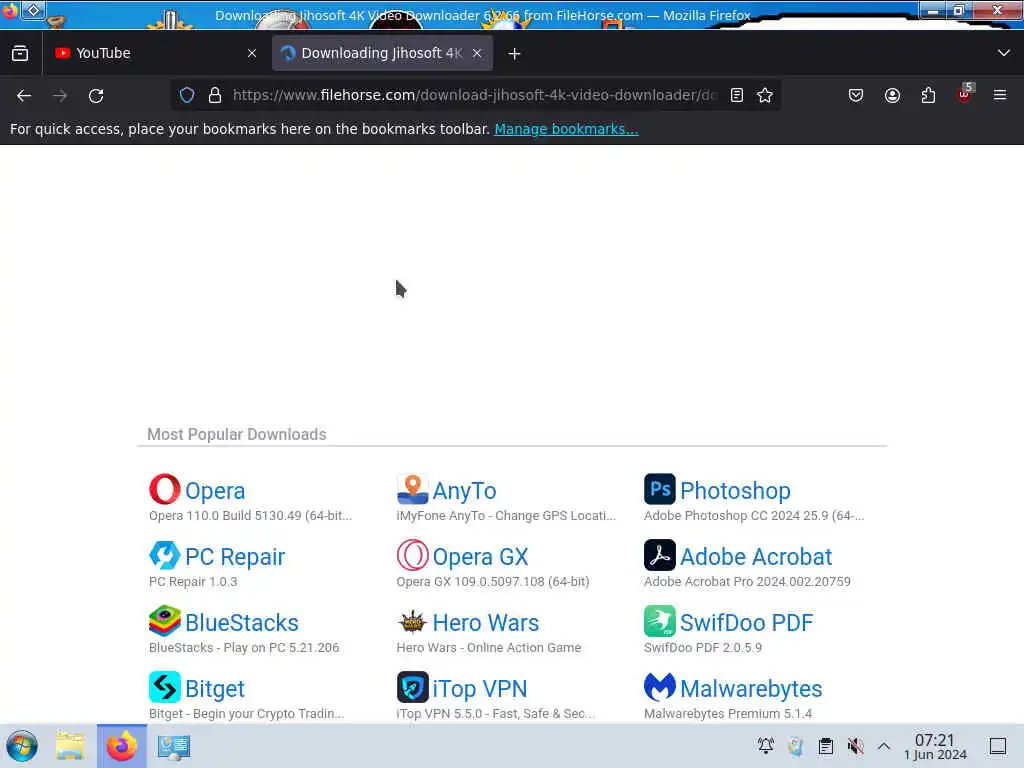Open the Photoshop download link
This screenshot has width=1024, height=768.
click(x=735, y=490)
